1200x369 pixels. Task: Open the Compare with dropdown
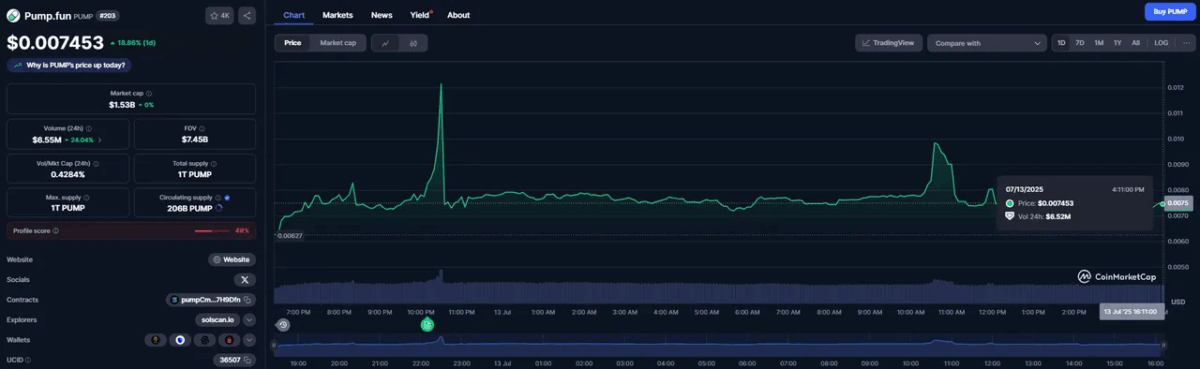click(x=987, y=43)
